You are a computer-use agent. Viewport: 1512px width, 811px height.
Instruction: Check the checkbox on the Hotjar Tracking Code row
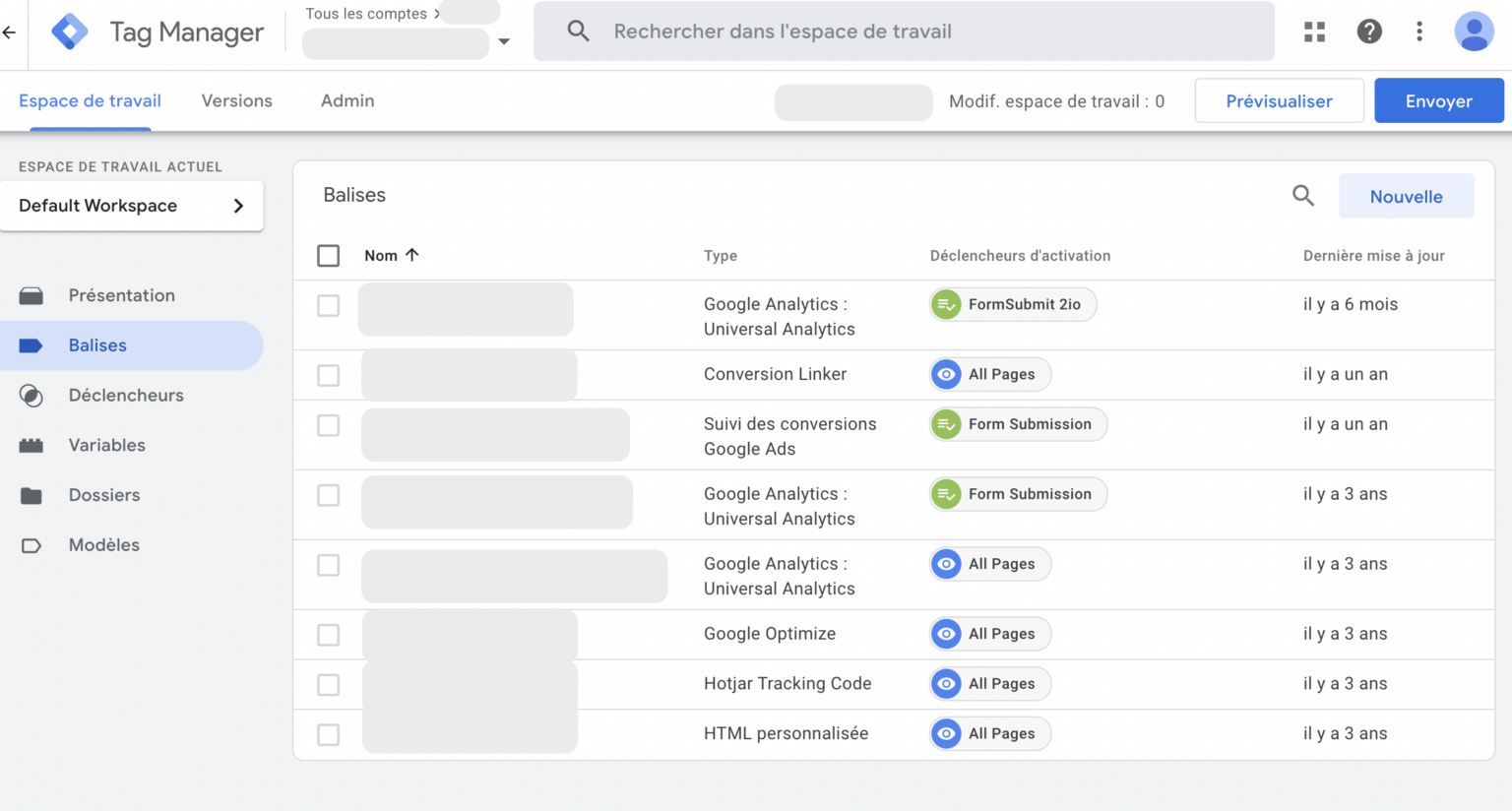click(328, 683)
